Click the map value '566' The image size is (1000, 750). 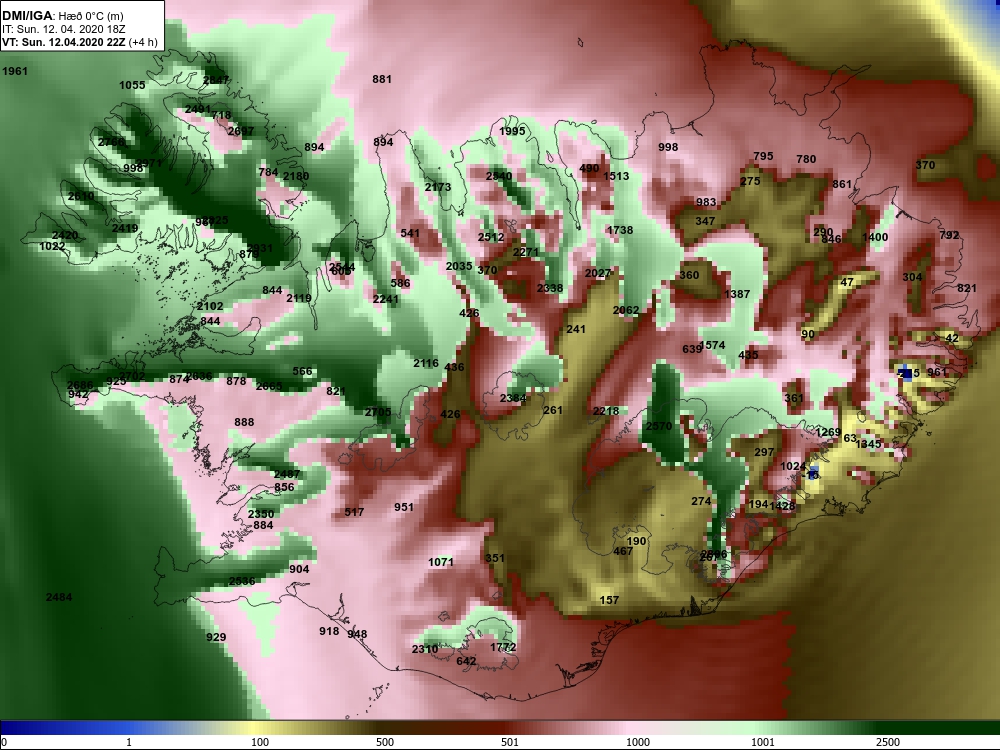coord(302,371)
